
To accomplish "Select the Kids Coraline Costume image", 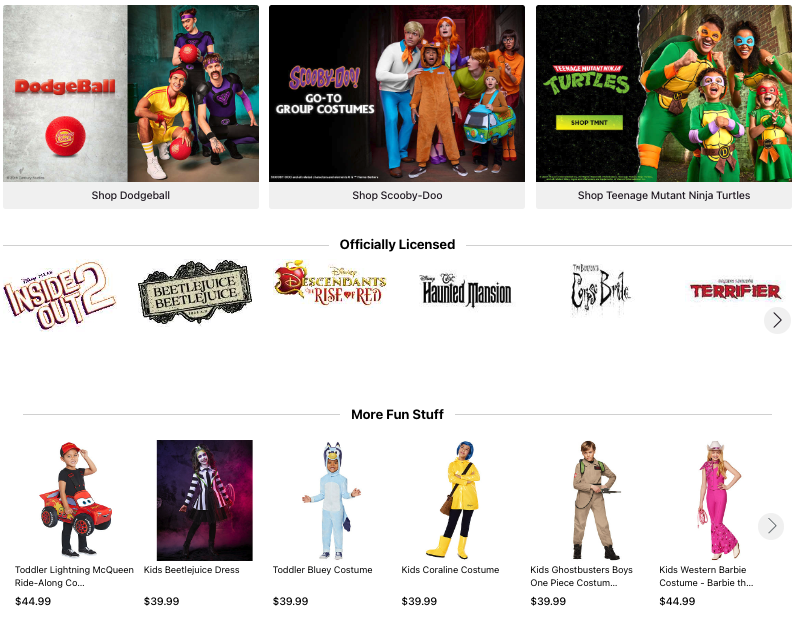I will click(x=461, y=500).
